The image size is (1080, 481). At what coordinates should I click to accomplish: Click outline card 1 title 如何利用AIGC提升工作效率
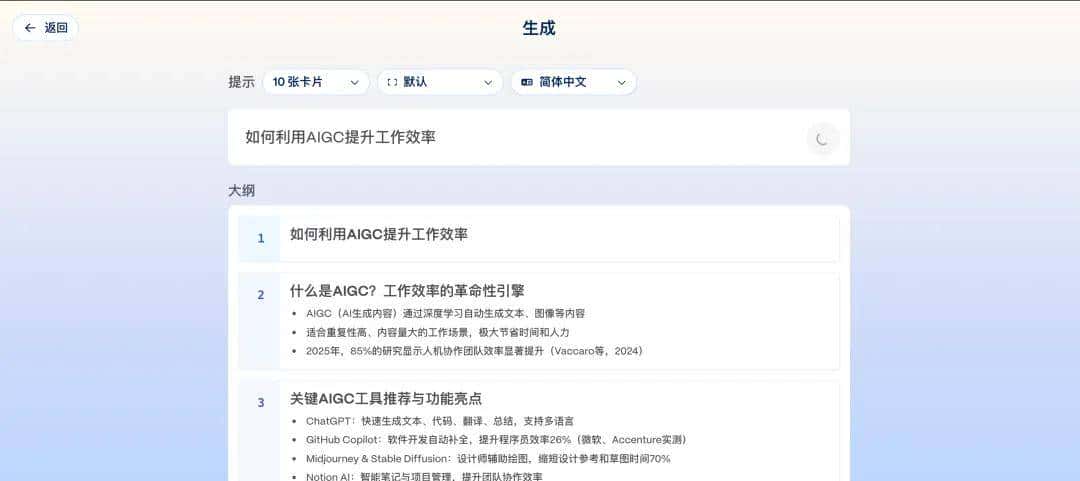tap(379, 234)
